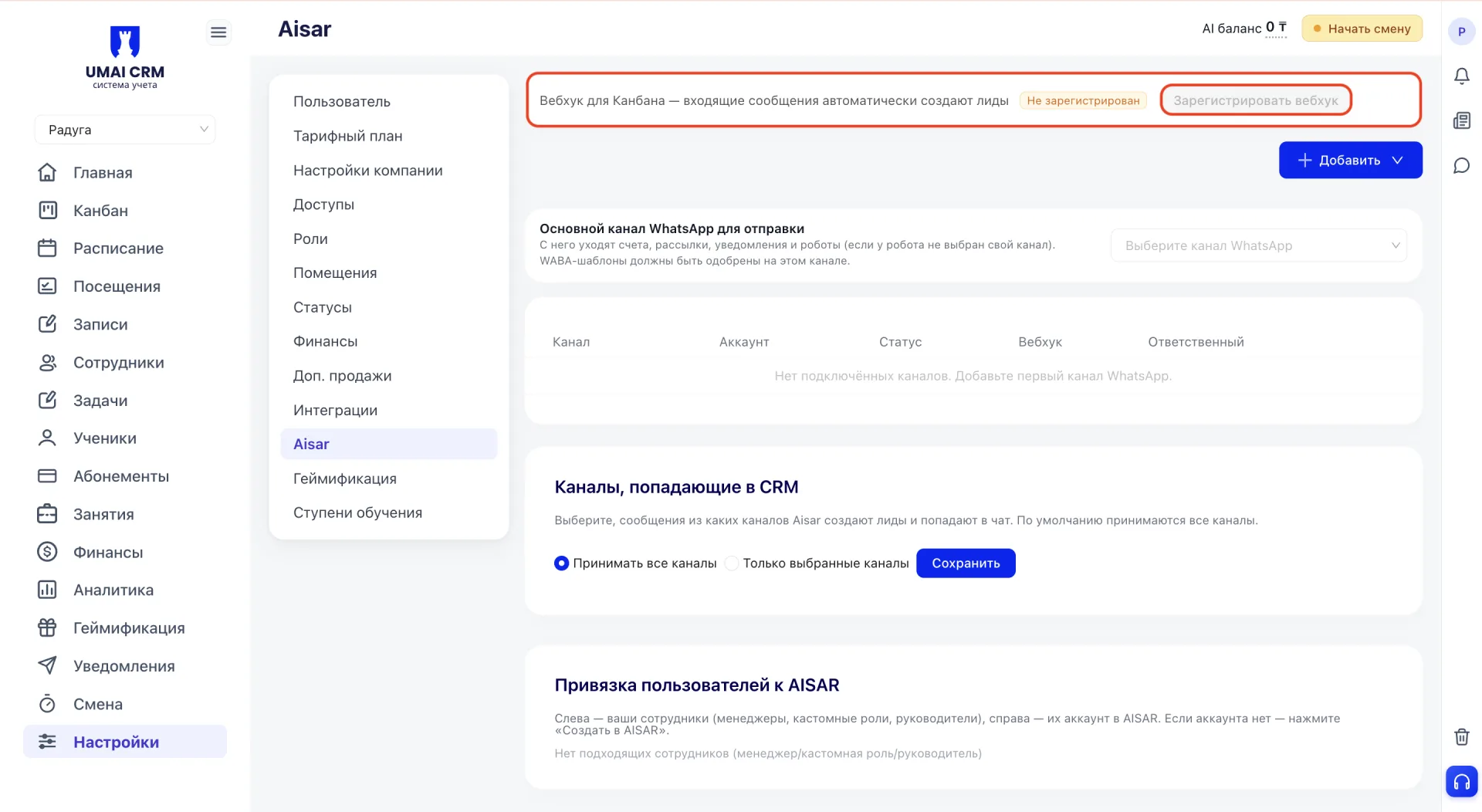The height and width of the screenshot is (812, 1482).
Task: Collapse sidebar with hamburger menu icon
Action: (218, 32)
